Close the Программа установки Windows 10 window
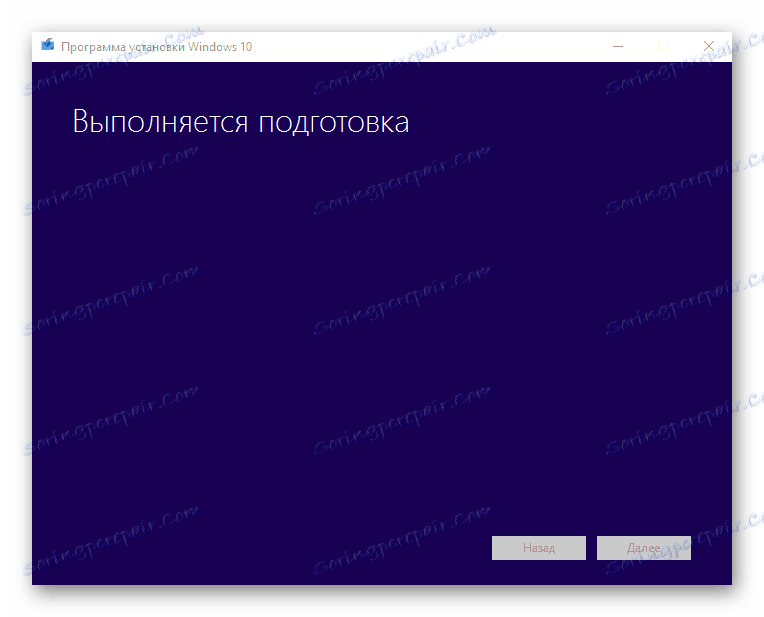This screenshot has width=764, height=617. tap(708, 46)
